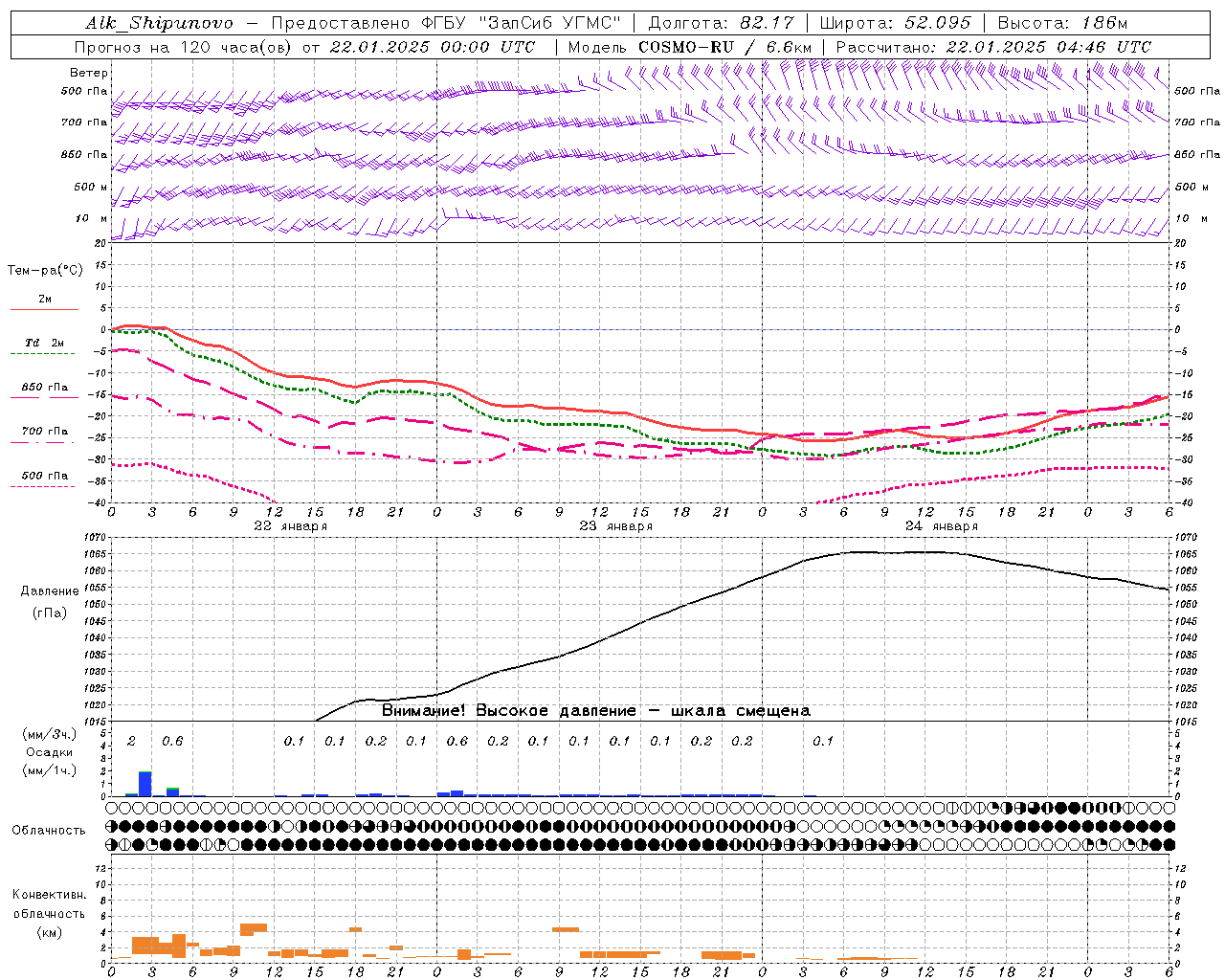The image size is (1225, 980).
Task: Click "1015" on the right pressure axis
Action: pyautogui.click(x=1185, y=721)
